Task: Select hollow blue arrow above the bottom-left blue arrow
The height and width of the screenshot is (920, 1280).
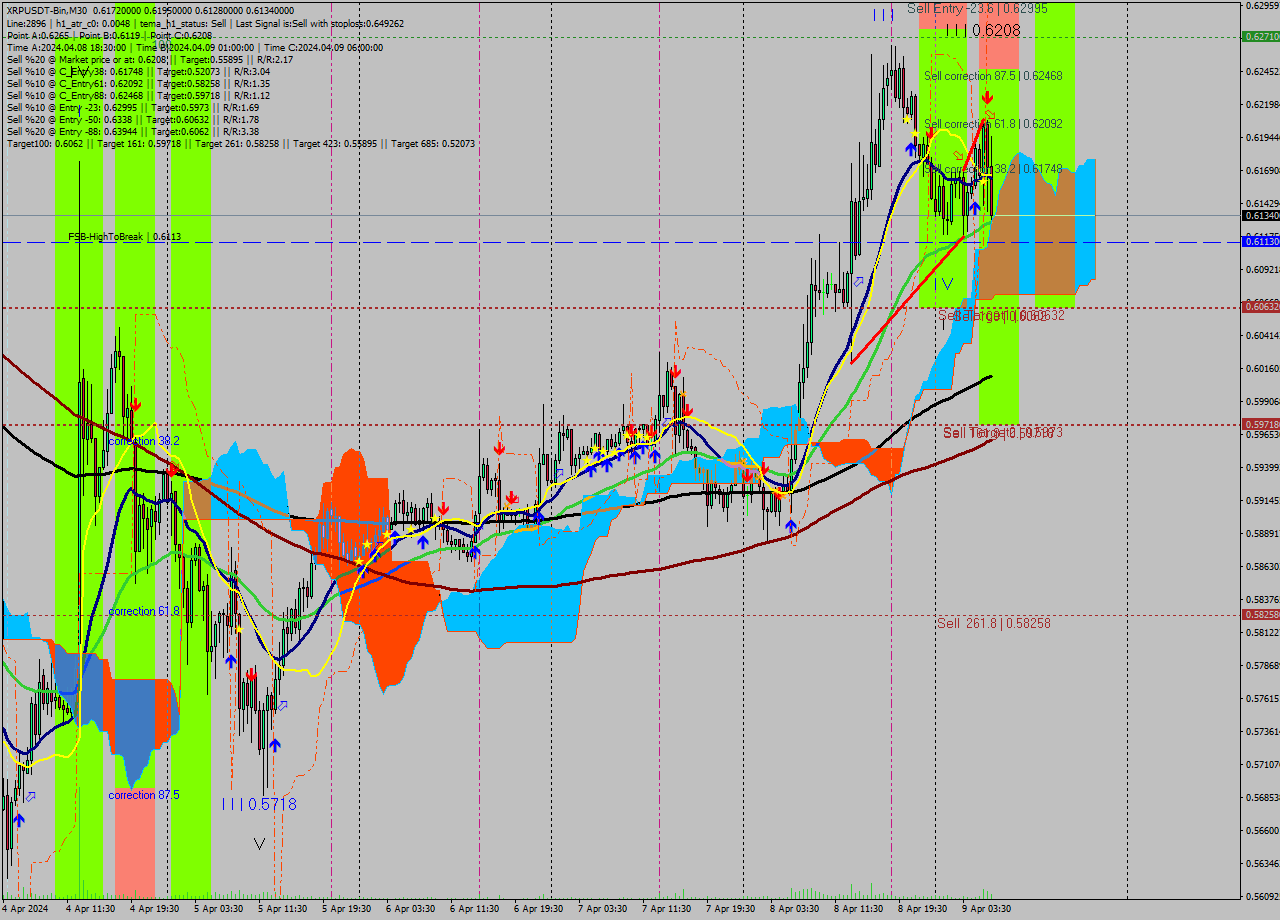Action: pyautogui.click(x=31, y=796)
